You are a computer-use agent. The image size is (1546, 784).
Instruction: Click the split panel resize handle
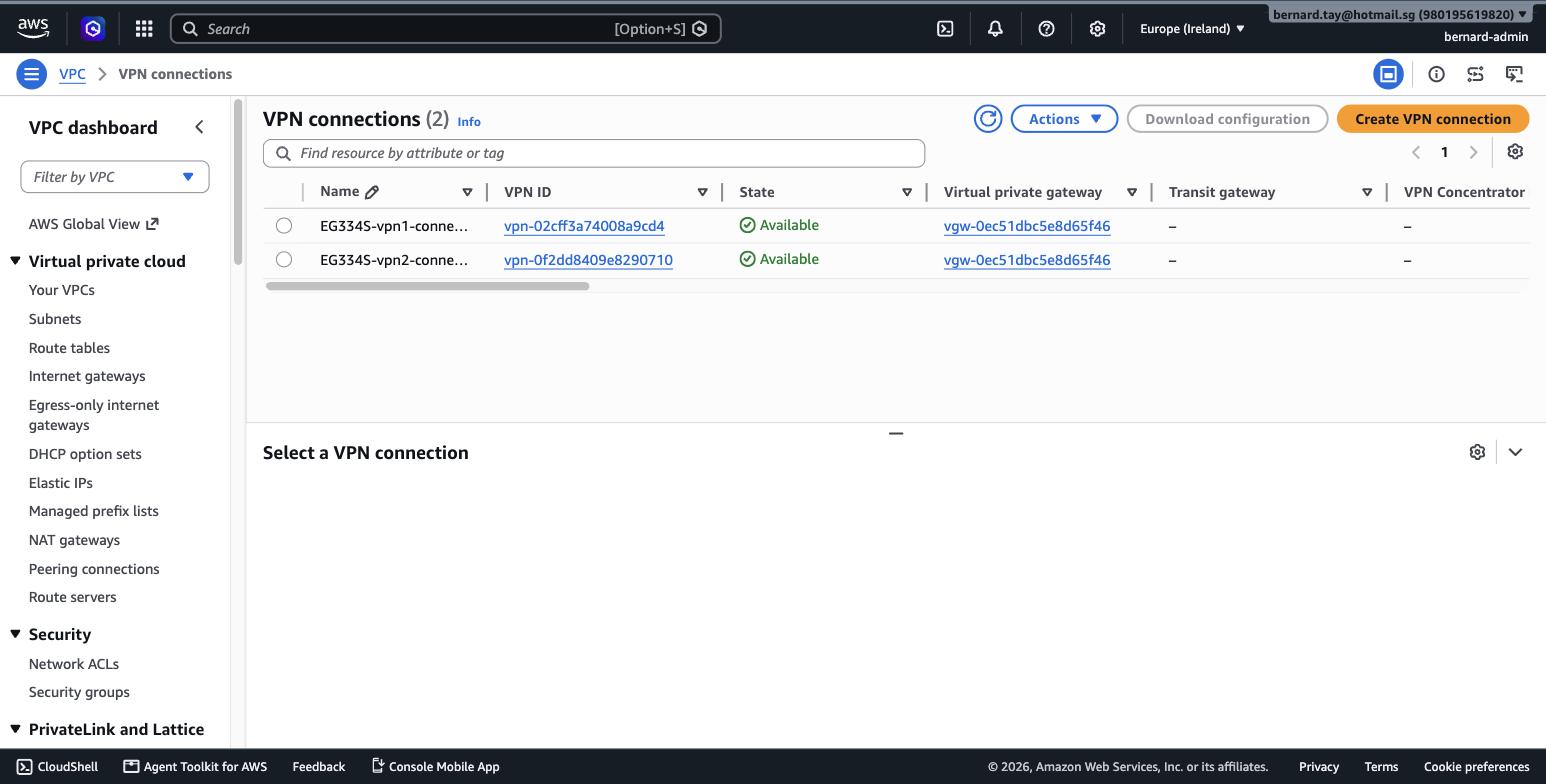coord(896,433)
